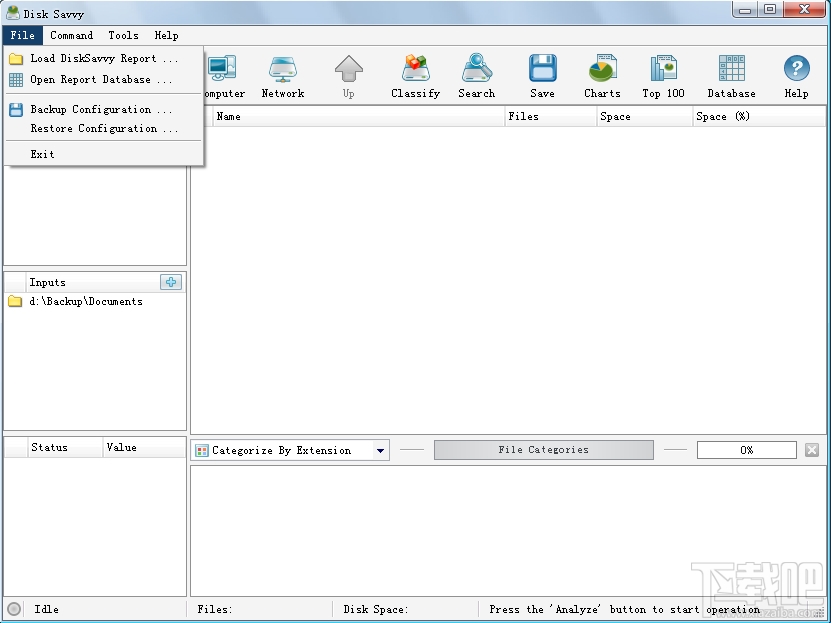The height and width of the screenshot is (623, 831).
Task: Sort by the Space (%) column header
Action: point(759,117)
